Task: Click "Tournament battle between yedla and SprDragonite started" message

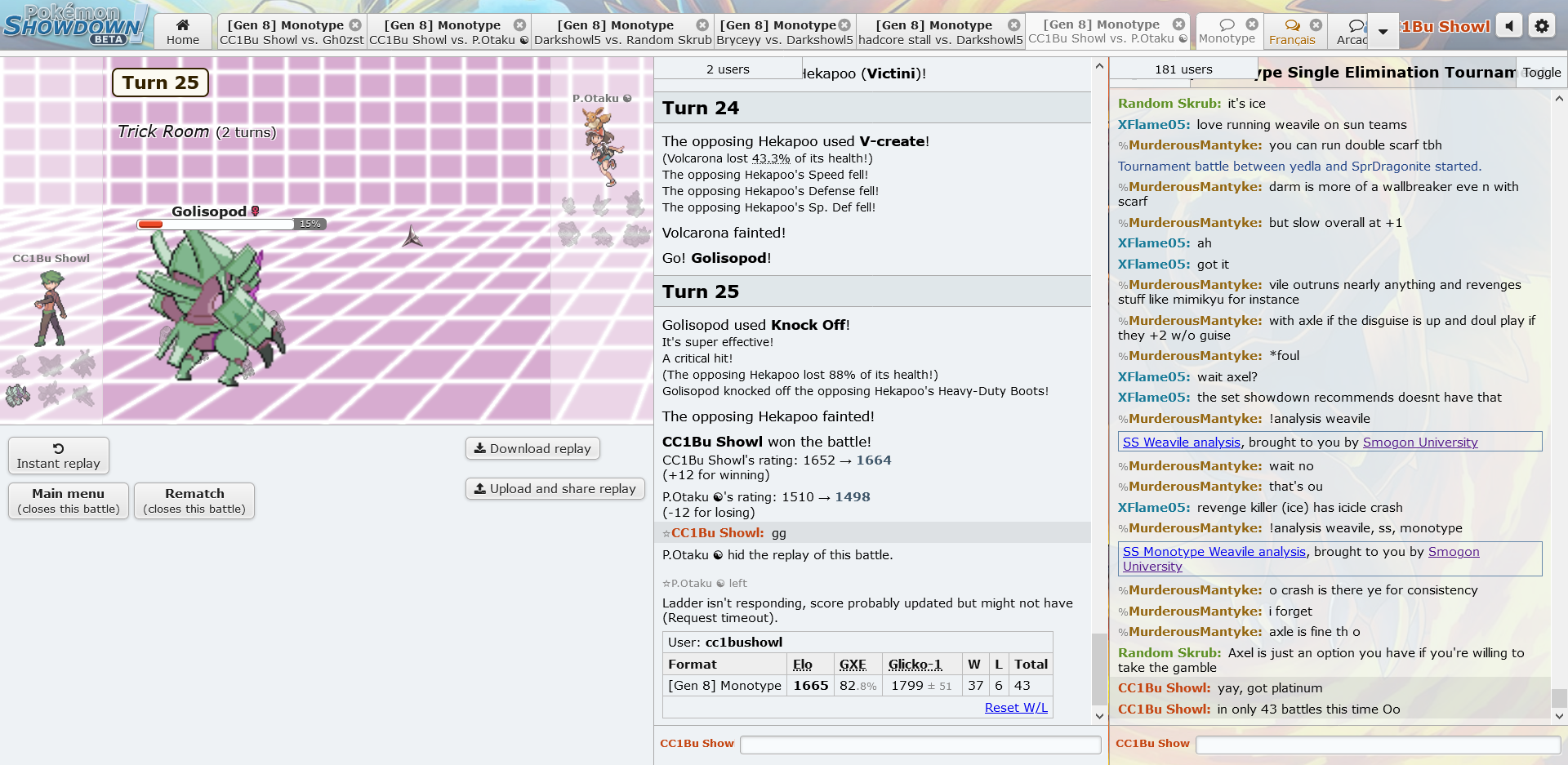Action: [1299, 166]
